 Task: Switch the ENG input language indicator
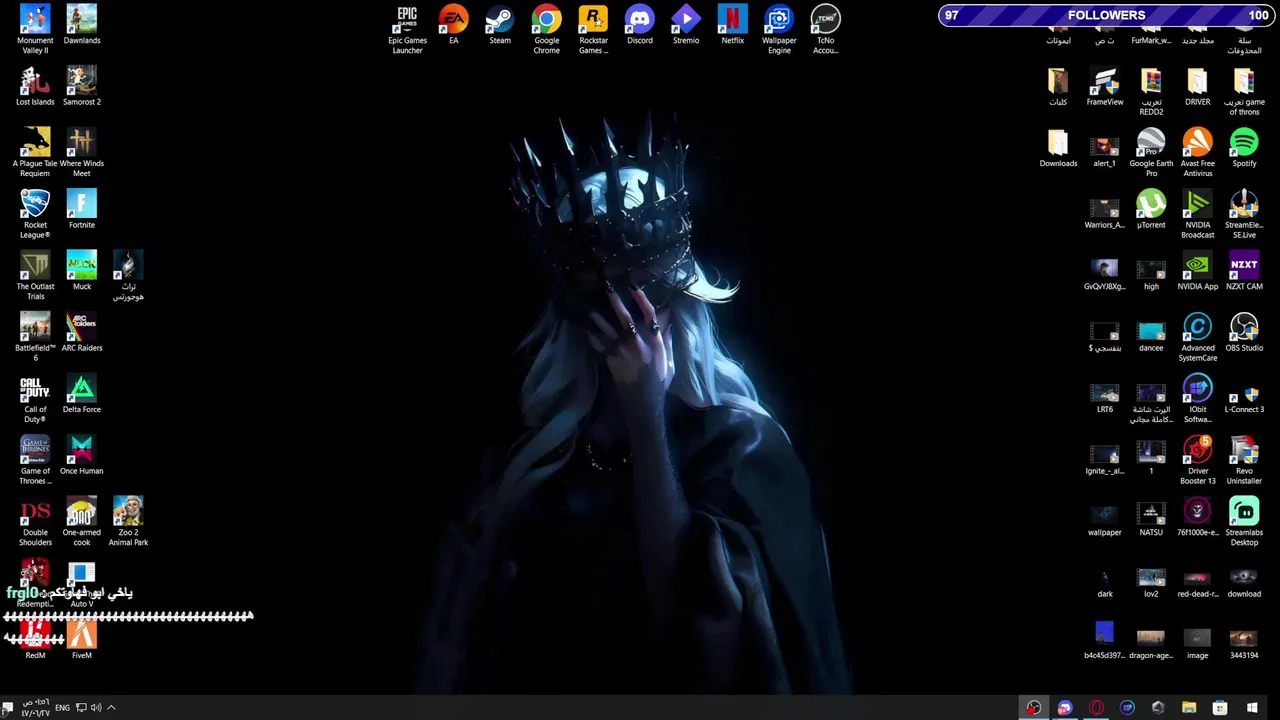pos(62,707)
